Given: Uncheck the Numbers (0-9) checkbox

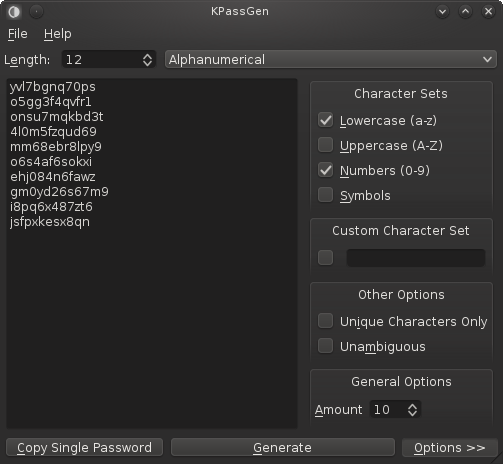Looking at the screenshot, I should pyautogui.click(x=325, y=170).
